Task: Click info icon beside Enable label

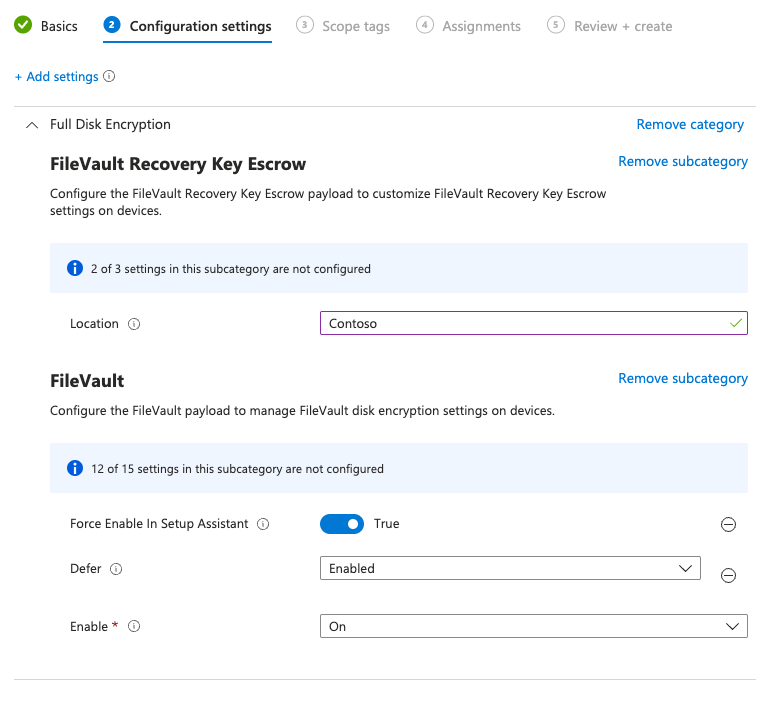Action: tap(134, 627)
